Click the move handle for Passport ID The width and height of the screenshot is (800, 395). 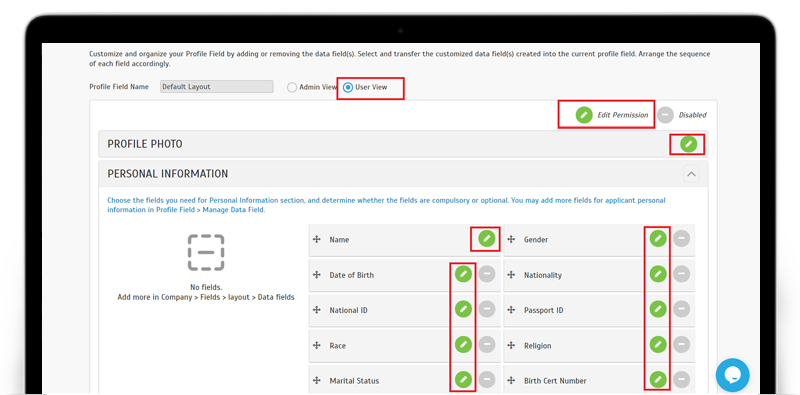pos(511,310)
